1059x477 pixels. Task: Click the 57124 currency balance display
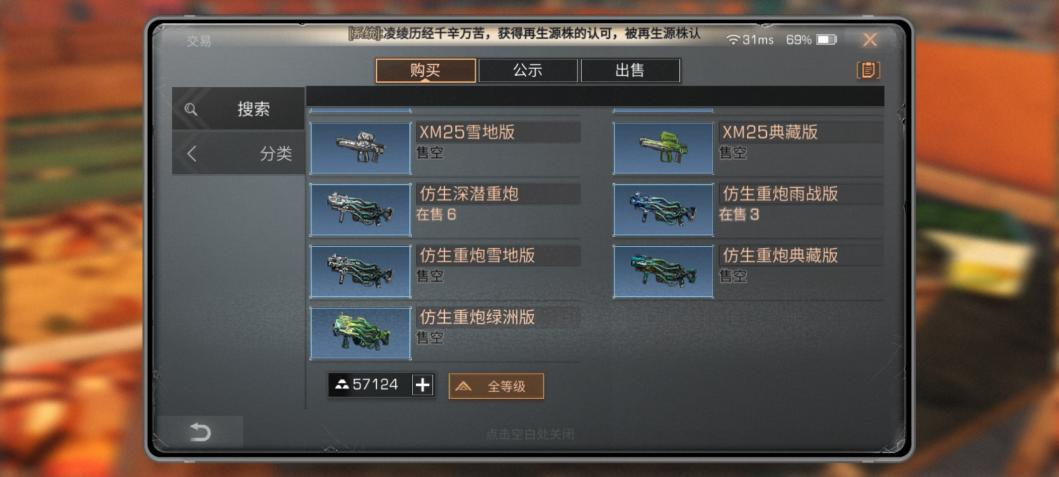coord(370,385)
